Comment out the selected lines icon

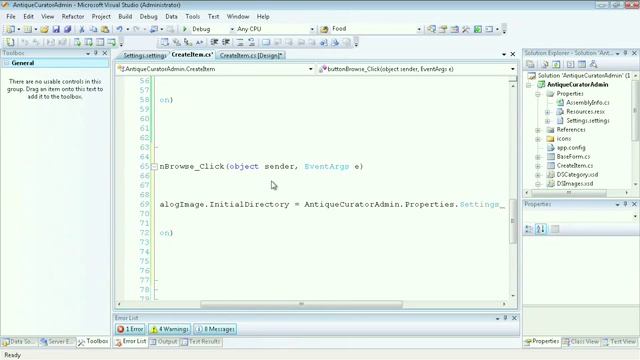[240, 42]
